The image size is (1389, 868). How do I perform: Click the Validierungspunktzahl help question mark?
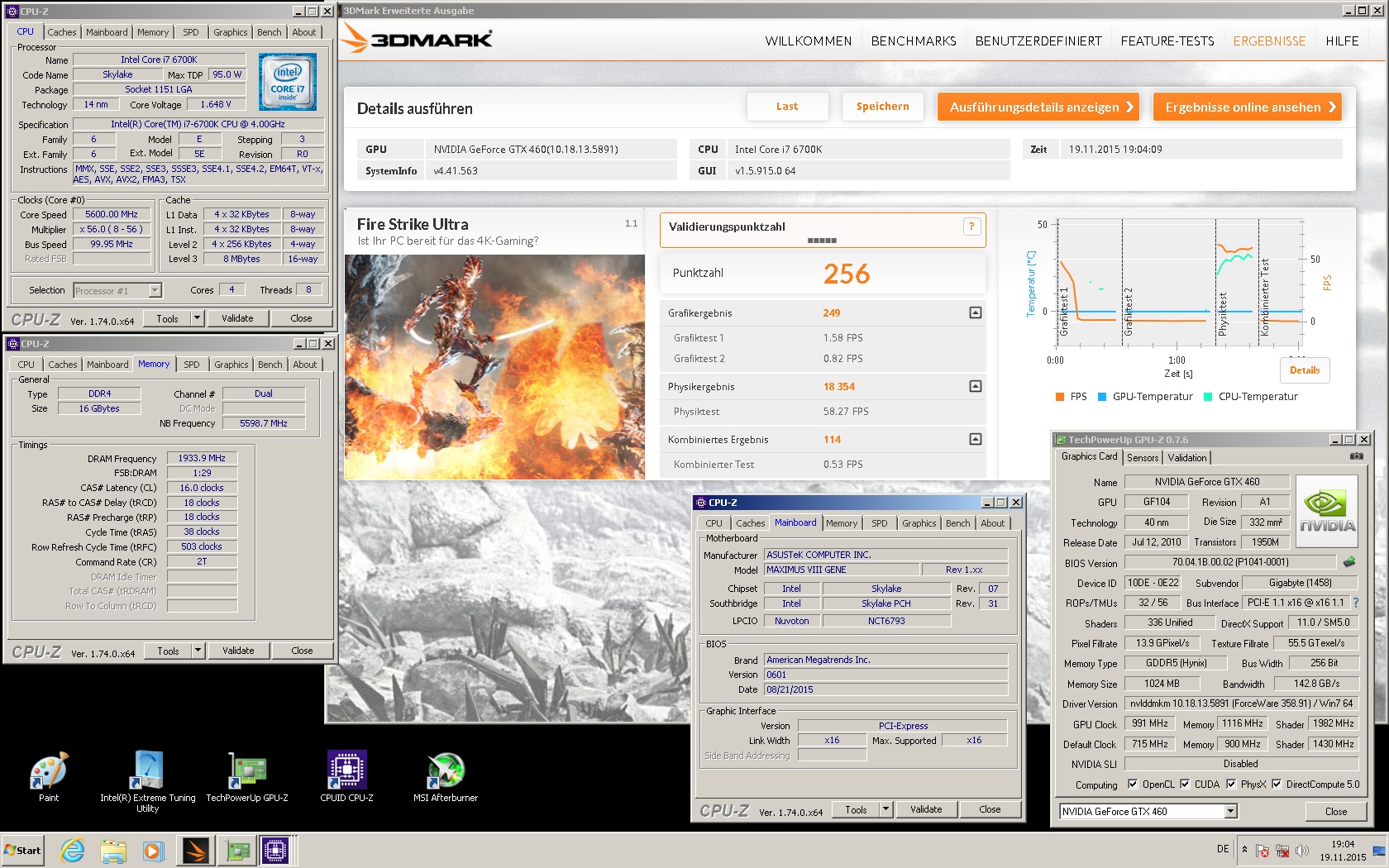click(x=971, y=227)
